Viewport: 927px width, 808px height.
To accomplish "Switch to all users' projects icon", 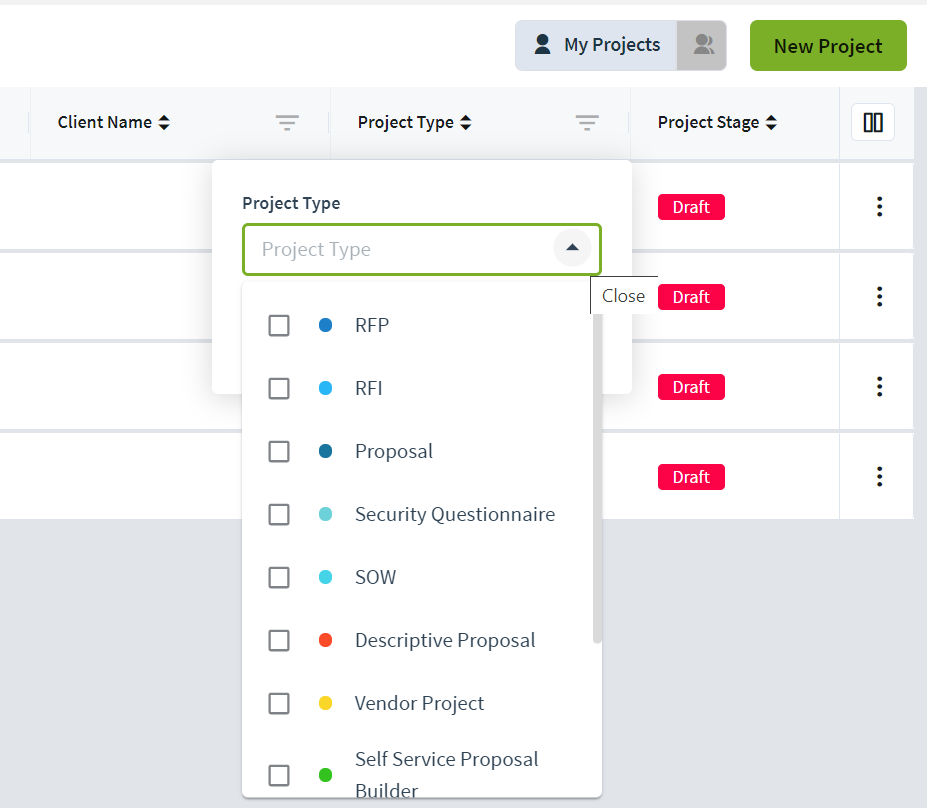I will 702,45.
